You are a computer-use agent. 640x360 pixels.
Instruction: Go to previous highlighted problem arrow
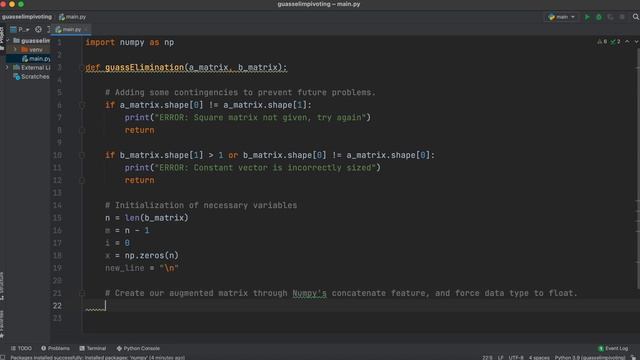(x=627, y=42)
